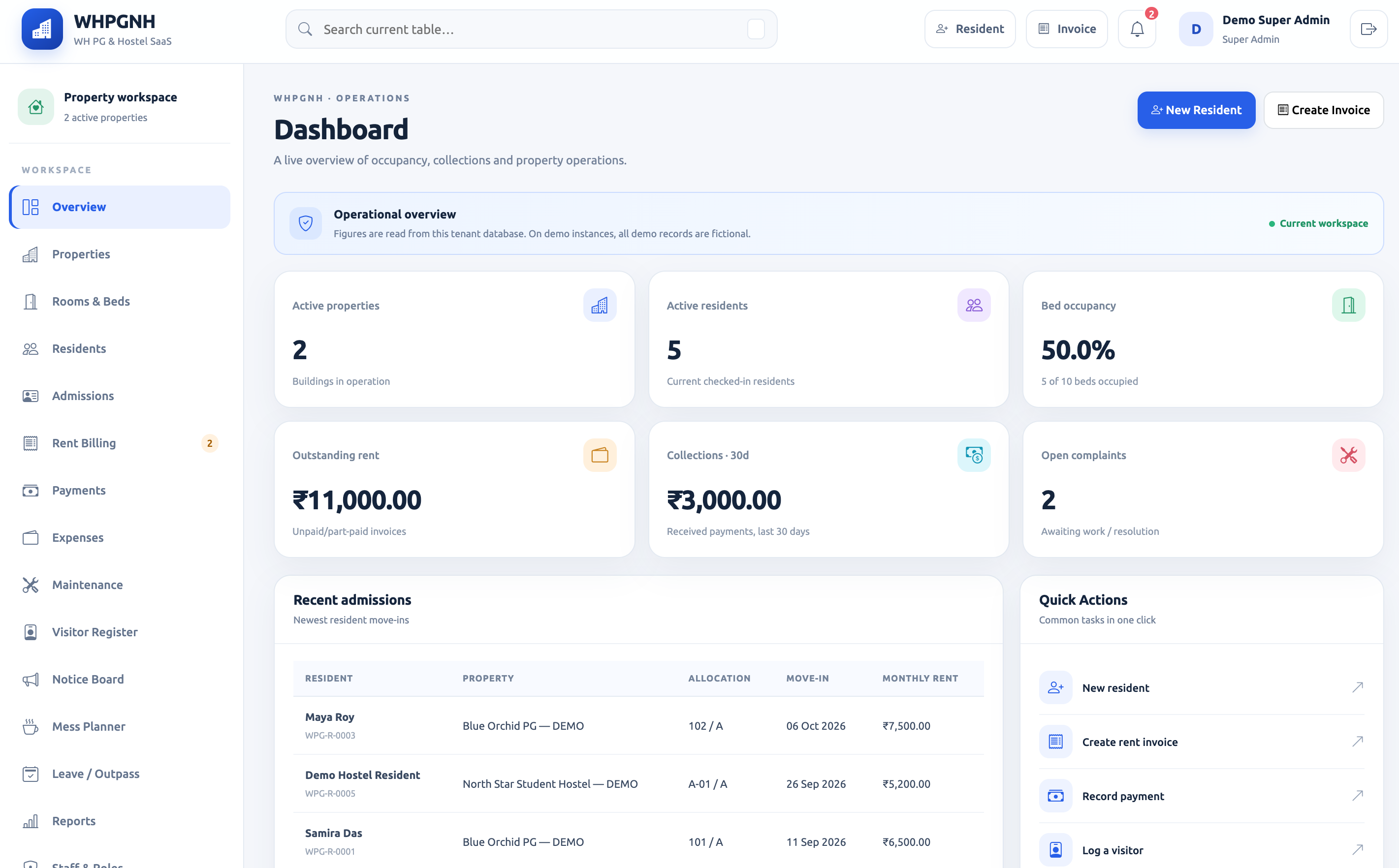Click the Open complaints tools icon
Viewport: 1399px width, 868px height.
pyautogui.click(x=1348, y=455)
